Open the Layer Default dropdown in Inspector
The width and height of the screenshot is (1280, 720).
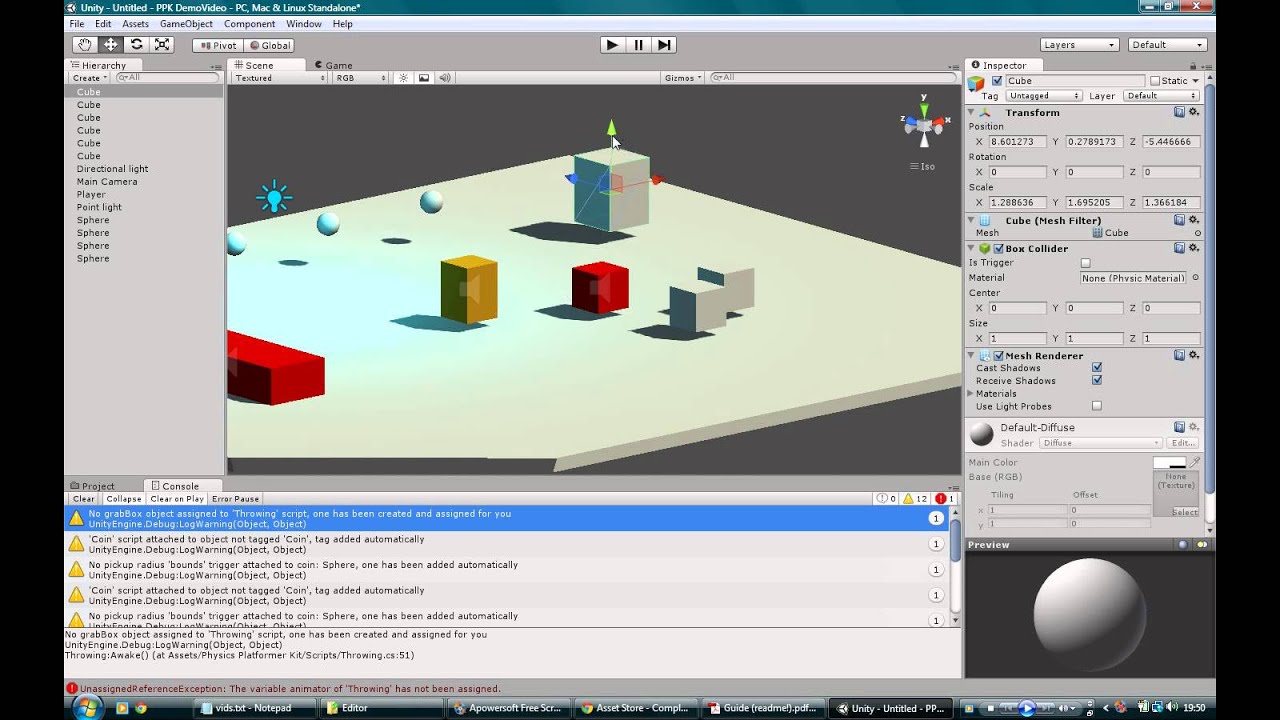pyautogui.click(x=1163, y=96)
